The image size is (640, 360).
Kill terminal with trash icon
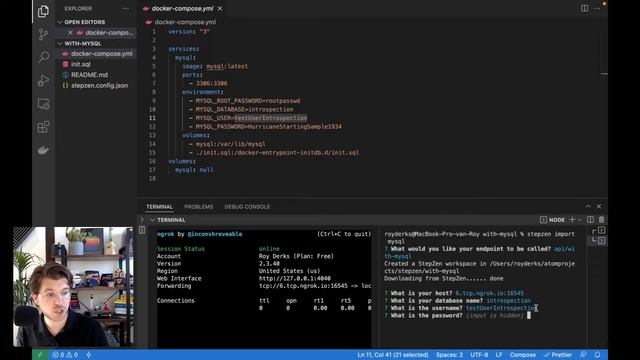coord(601,220)
